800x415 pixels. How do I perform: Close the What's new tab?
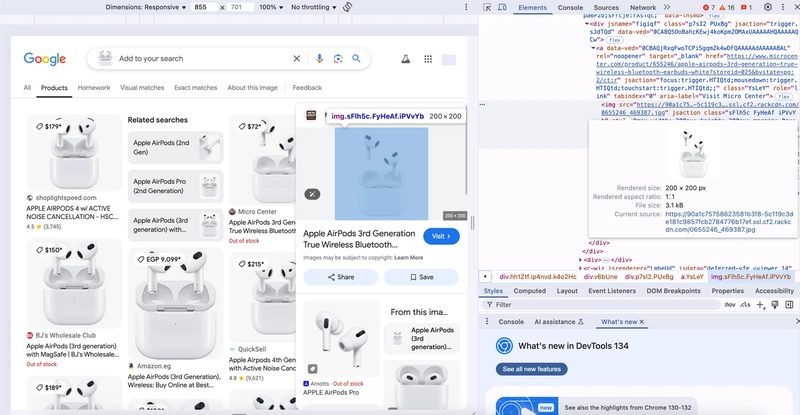pos(642,322)
